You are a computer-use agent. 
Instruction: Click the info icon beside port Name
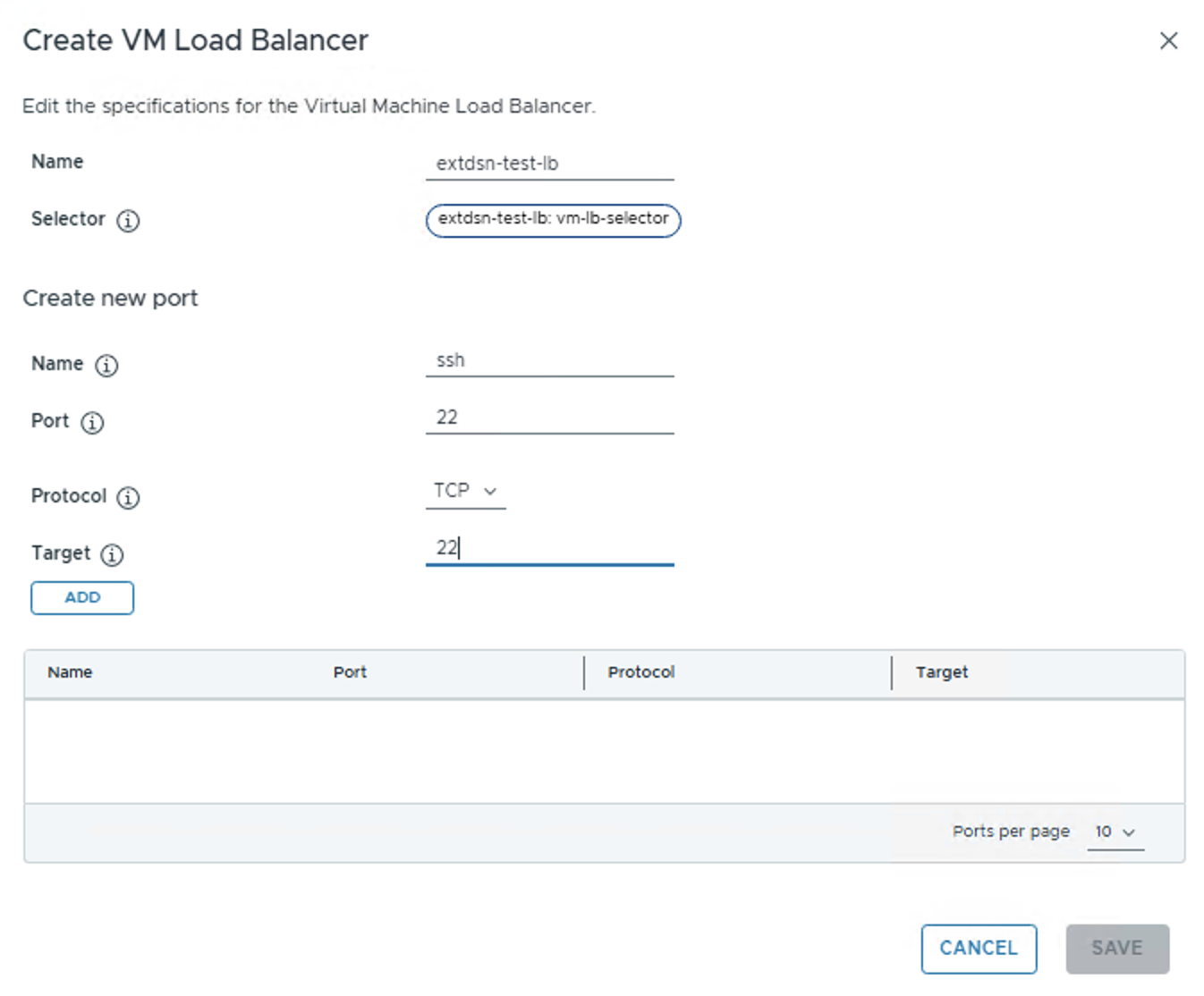pyautogui.click(x=106, y=366)
